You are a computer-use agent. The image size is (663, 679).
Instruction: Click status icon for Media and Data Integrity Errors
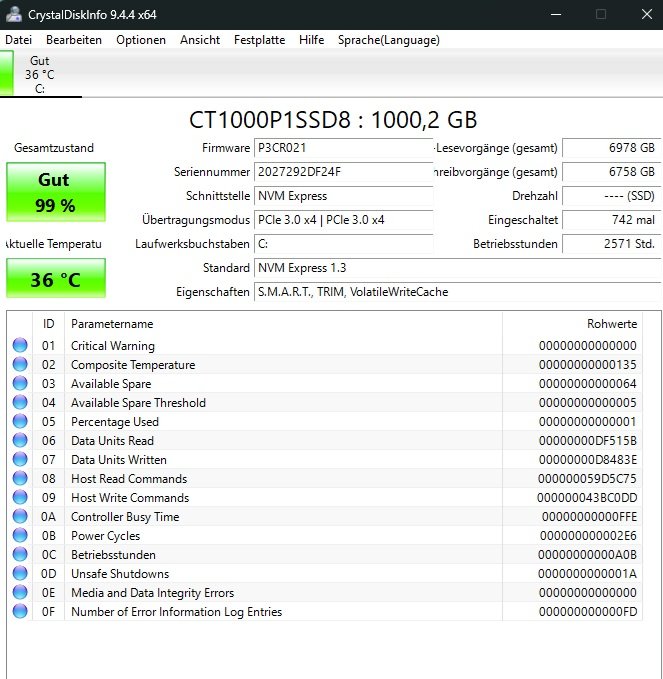[x=20, y=592]
